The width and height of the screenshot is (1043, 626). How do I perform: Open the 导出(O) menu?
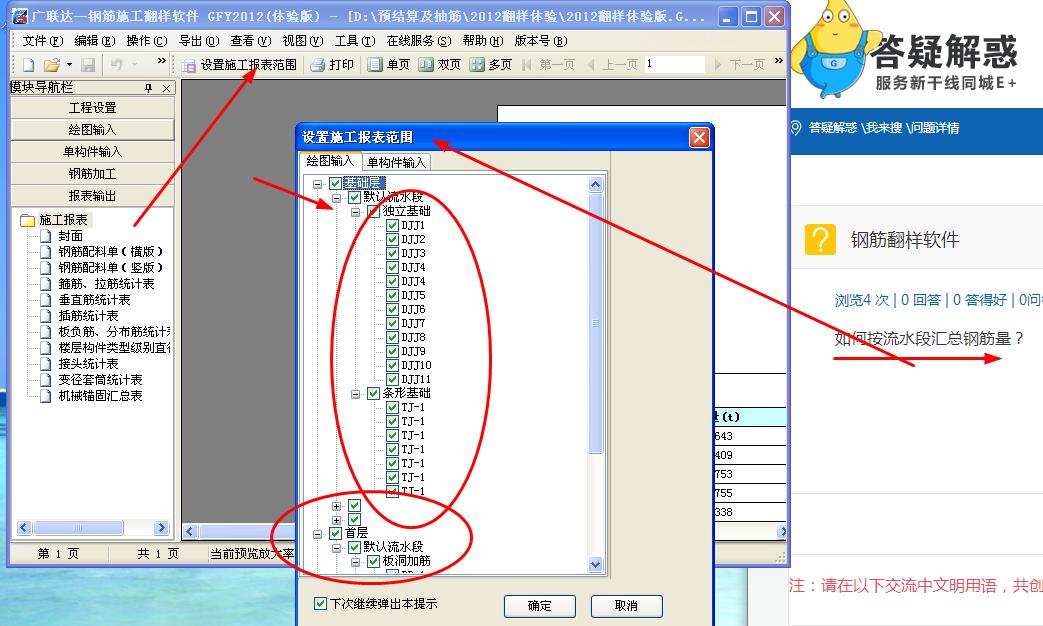[199, 41]
